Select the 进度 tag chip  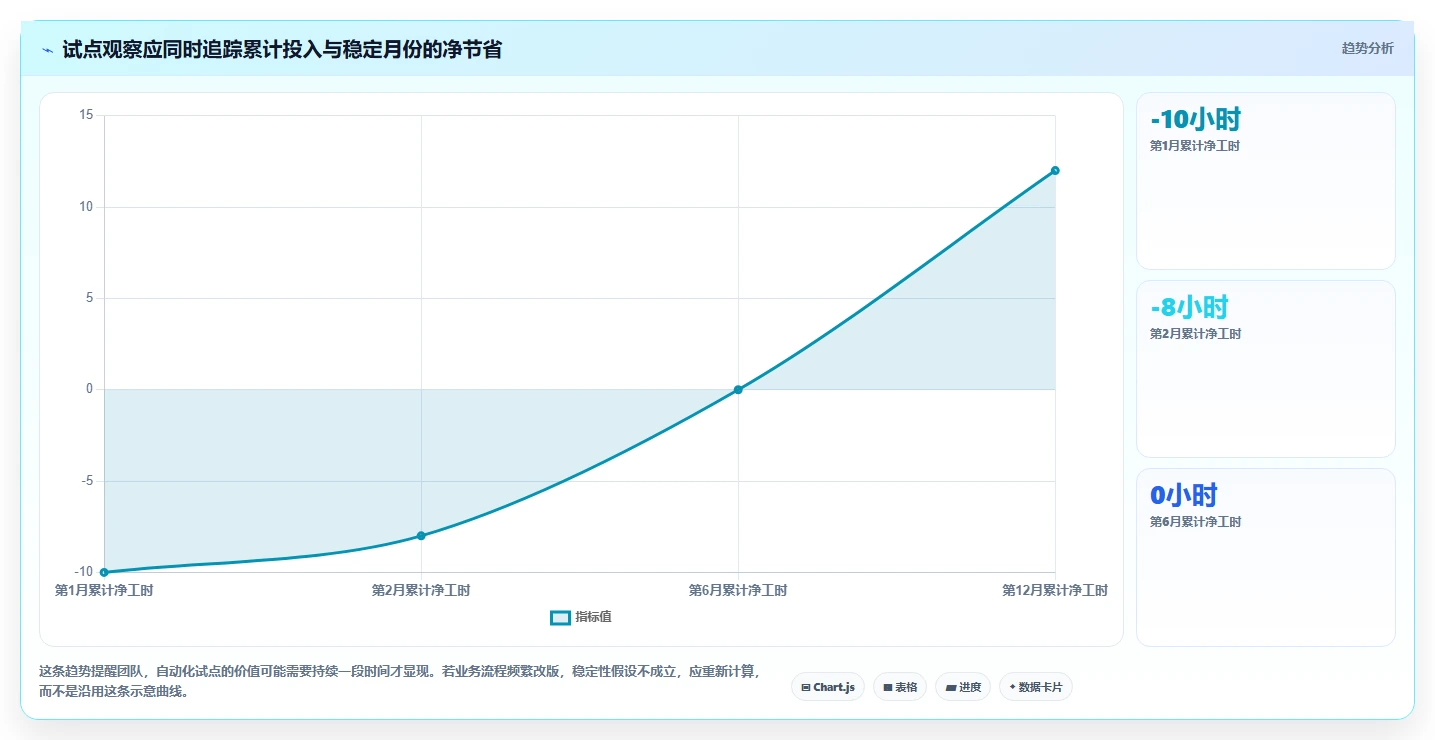tap(963, 687)
